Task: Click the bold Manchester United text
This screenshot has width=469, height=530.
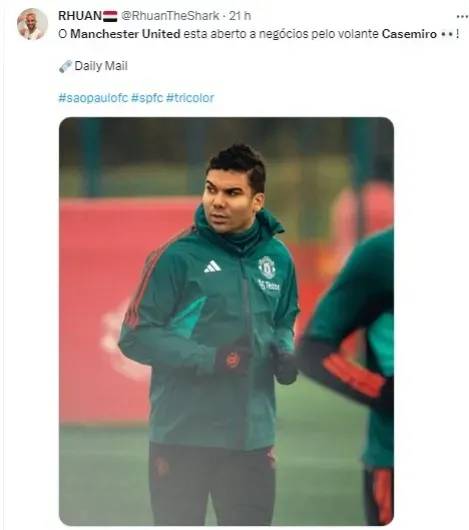Action: click(x=125, y=34)
